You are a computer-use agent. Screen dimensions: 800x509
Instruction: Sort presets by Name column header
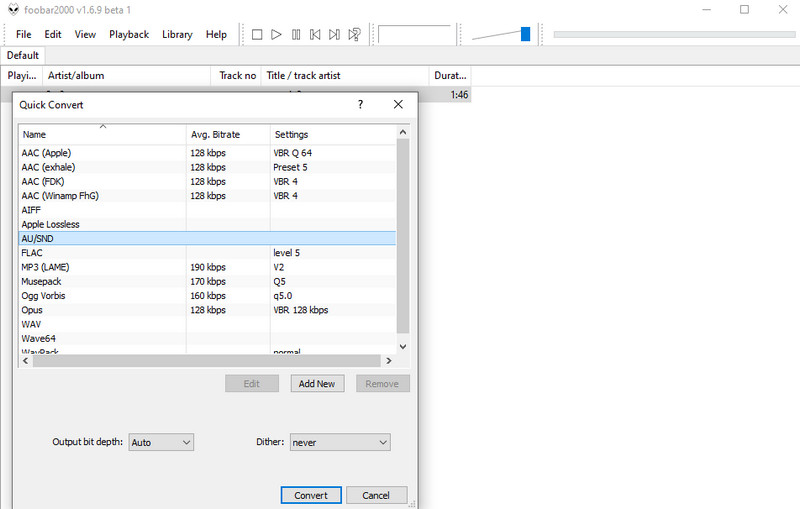(x=100, y=134)
